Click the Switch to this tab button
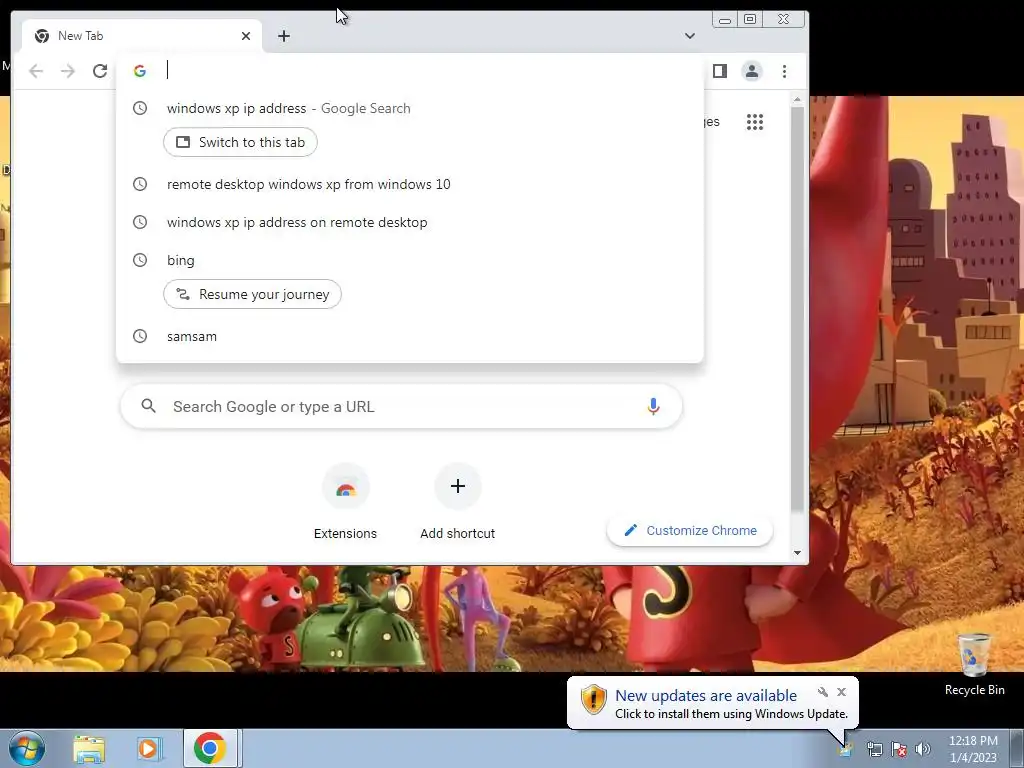Viewport: 1024px width, 768px height. pos(240,142)
